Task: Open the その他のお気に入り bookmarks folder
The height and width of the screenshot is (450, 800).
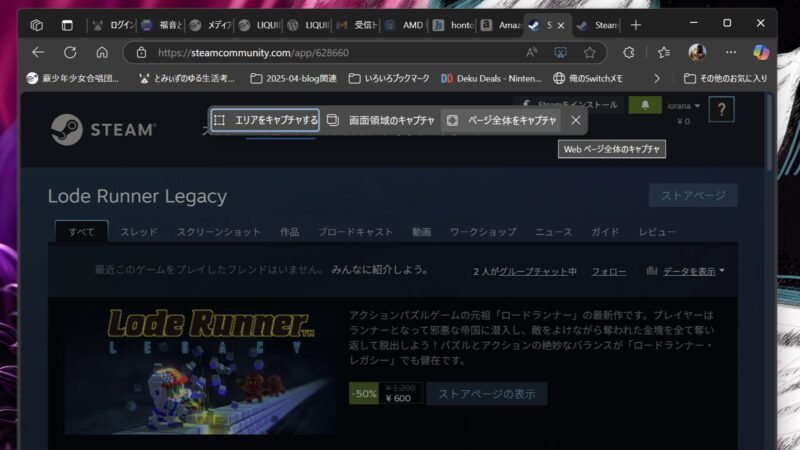Action: coord(725,78)
